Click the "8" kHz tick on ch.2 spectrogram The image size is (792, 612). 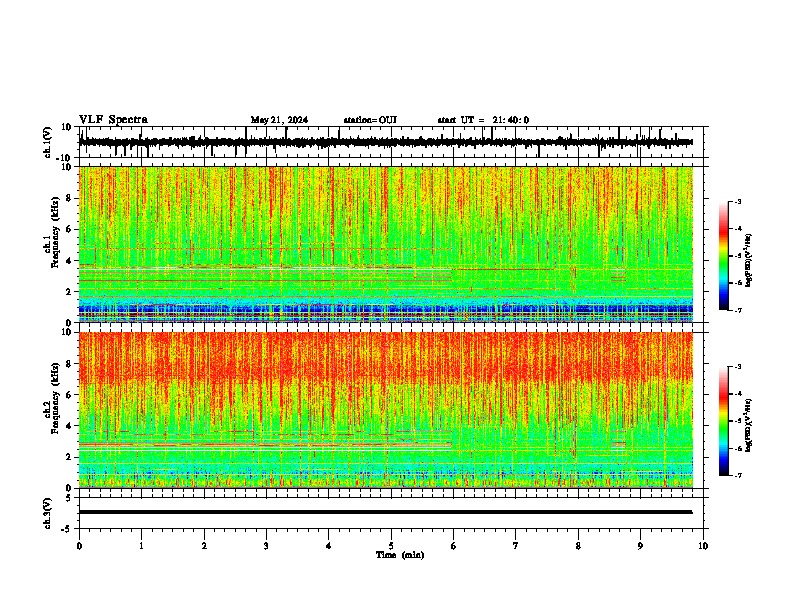pyautogui.click(x=70, y=364)
